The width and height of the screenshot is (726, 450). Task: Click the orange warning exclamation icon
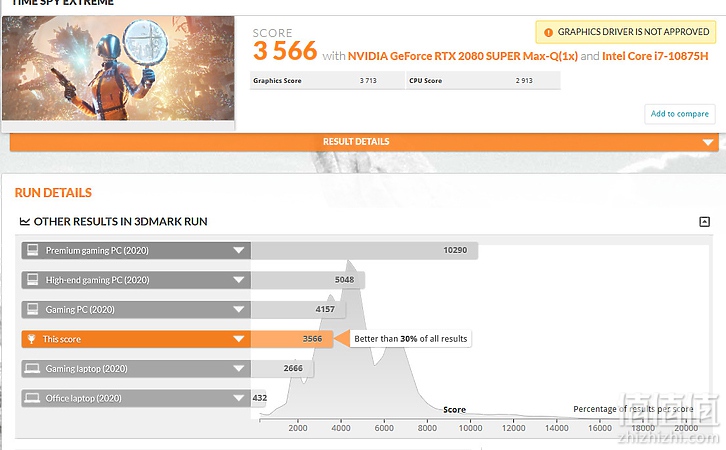point(548,32)
